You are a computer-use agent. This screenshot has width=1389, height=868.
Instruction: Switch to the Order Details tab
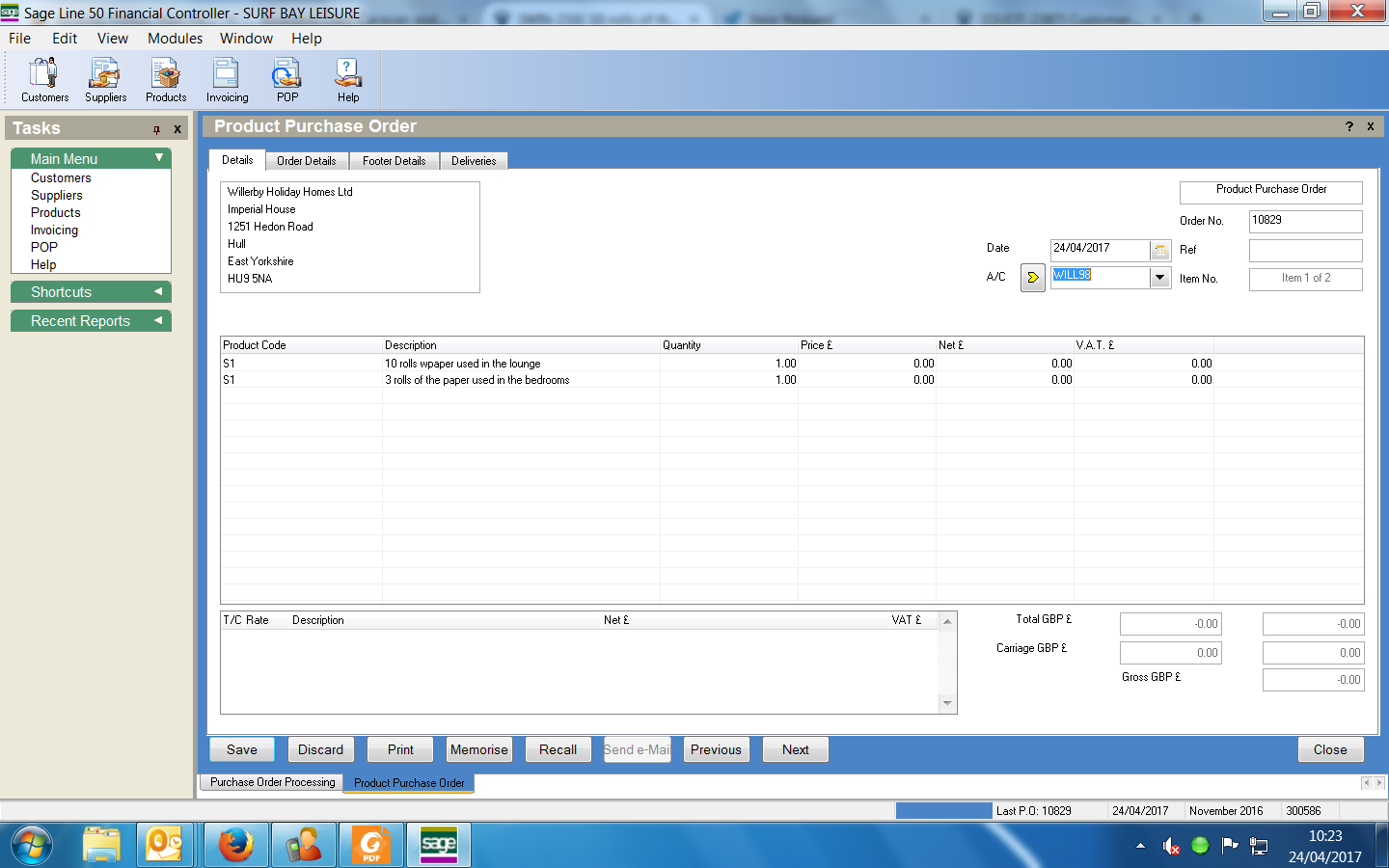(x=306, y=161)
